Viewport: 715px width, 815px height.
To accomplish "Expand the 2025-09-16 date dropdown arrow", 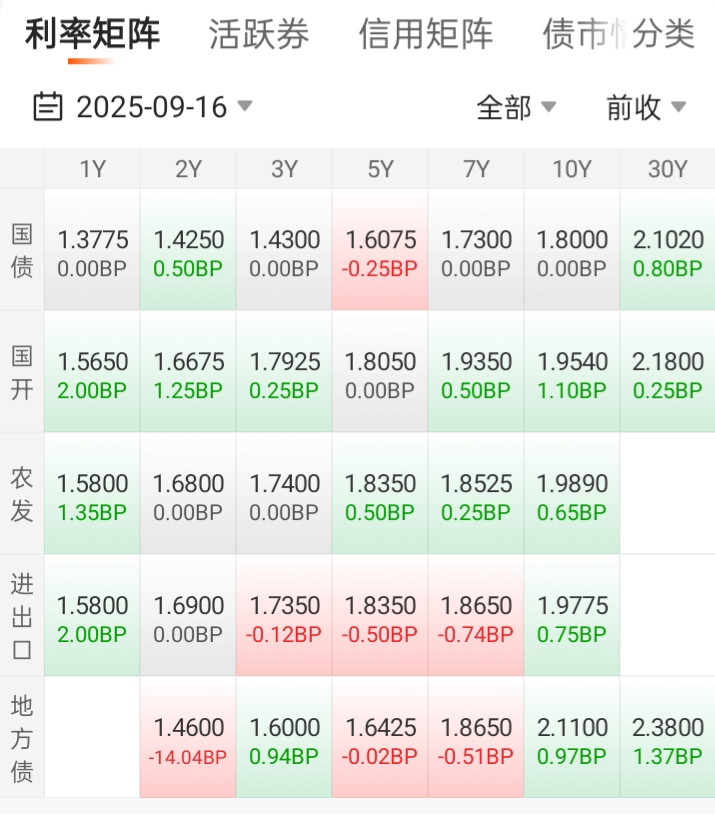I will pyautogui.click(x=245, y=106).
